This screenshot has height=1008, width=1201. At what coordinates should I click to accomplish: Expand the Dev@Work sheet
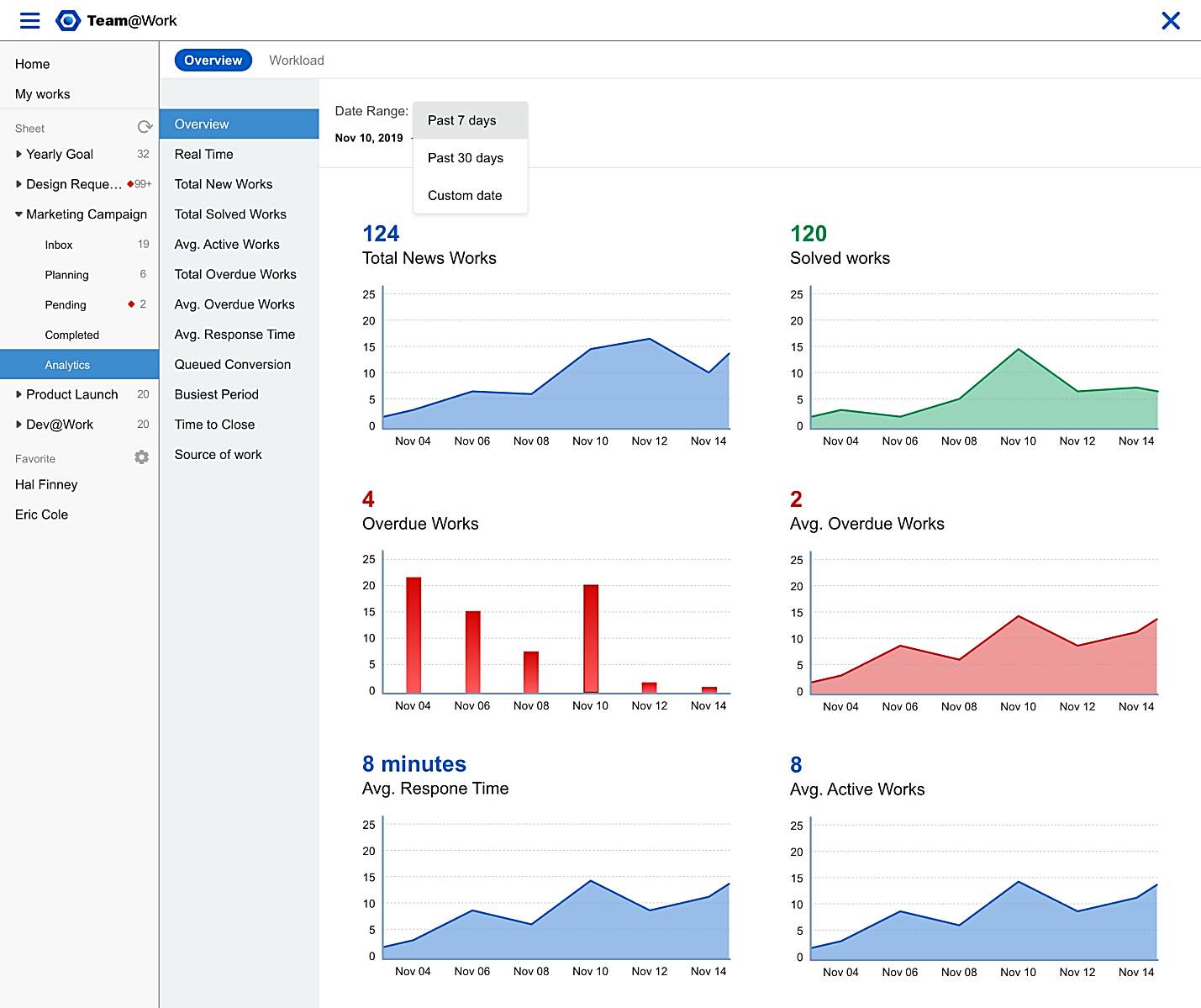tap(18, 425)
